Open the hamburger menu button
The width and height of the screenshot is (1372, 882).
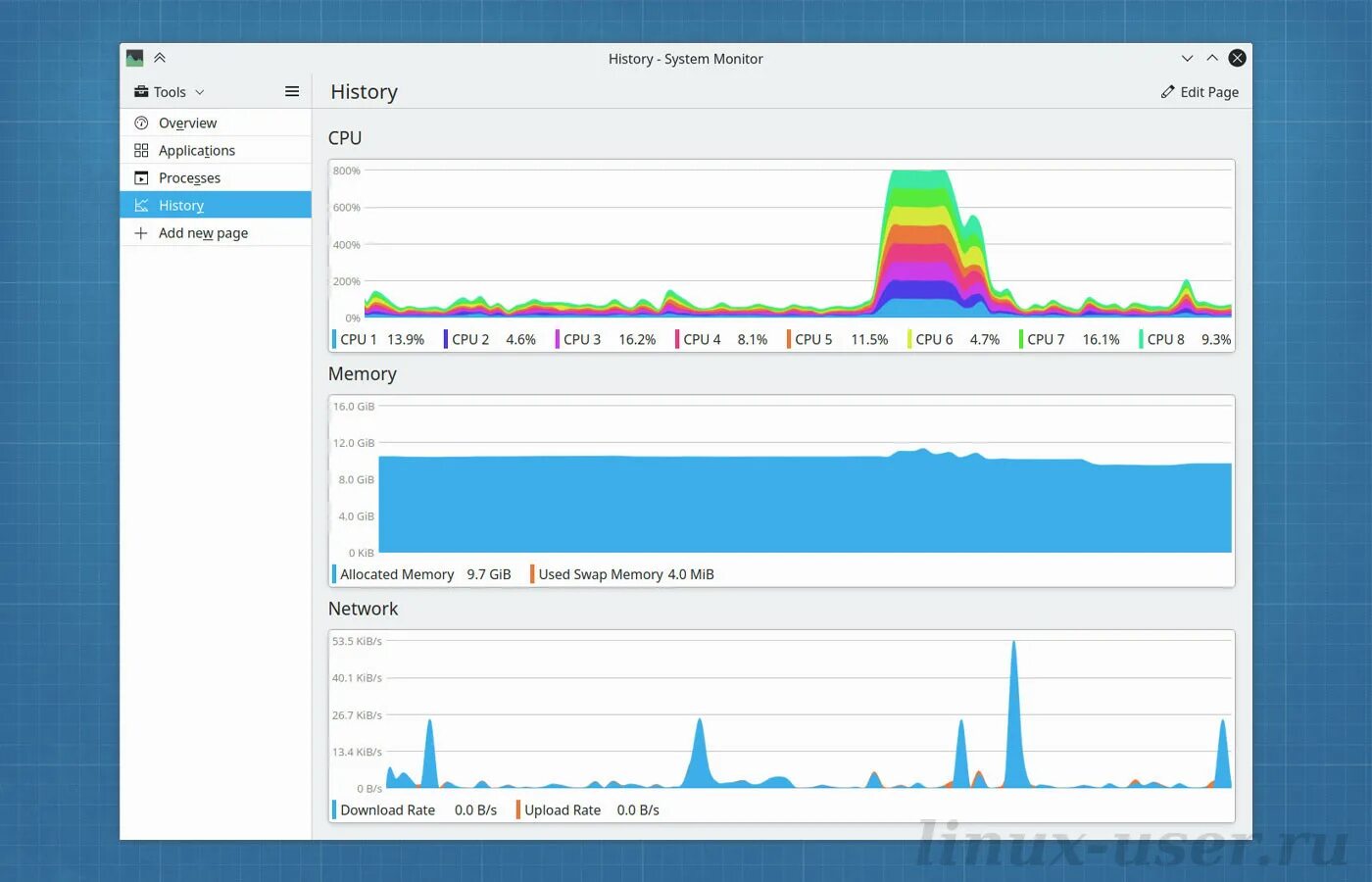point(292,91)
